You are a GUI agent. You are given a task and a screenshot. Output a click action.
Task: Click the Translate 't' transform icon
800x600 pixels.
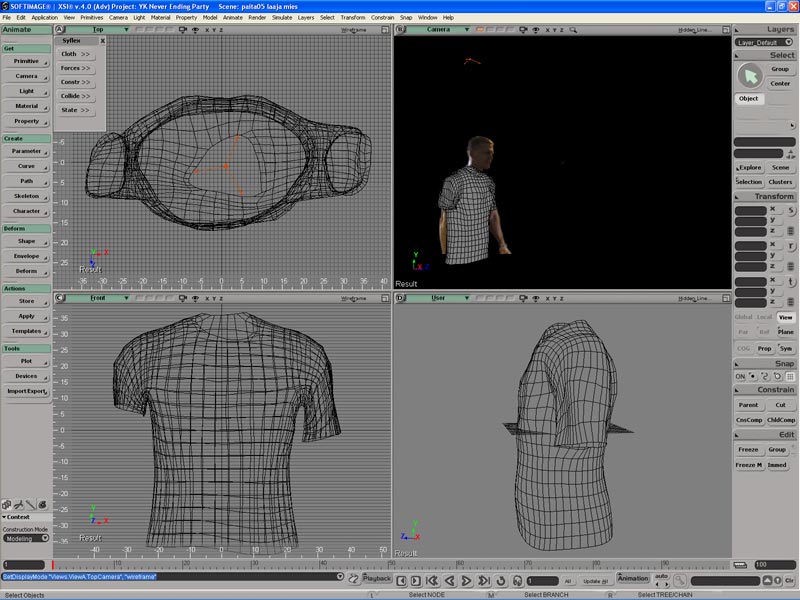coord(790,282)
